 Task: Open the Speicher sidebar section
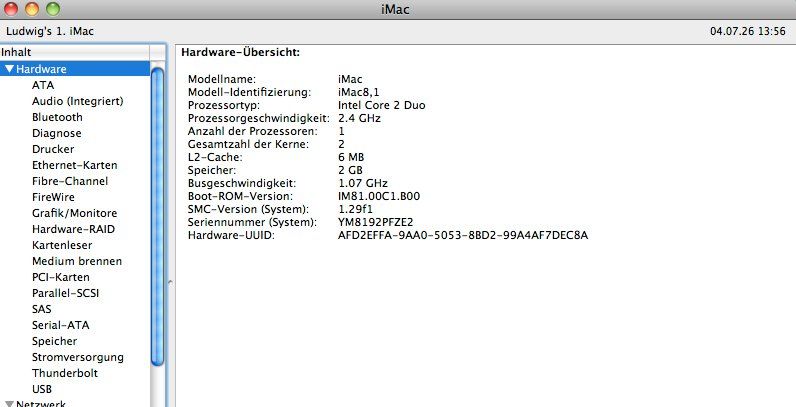(x=54, y=342)
